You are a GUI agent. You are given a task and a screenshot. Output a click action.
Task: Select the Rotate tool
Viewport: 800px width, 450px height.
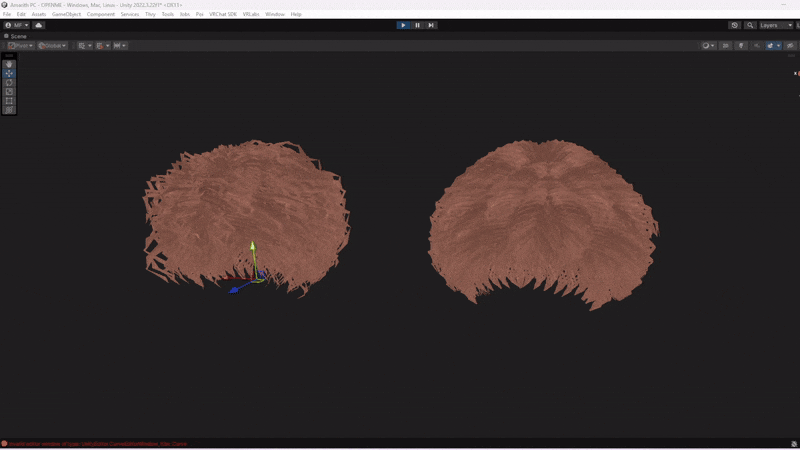[x=9, y=83]
